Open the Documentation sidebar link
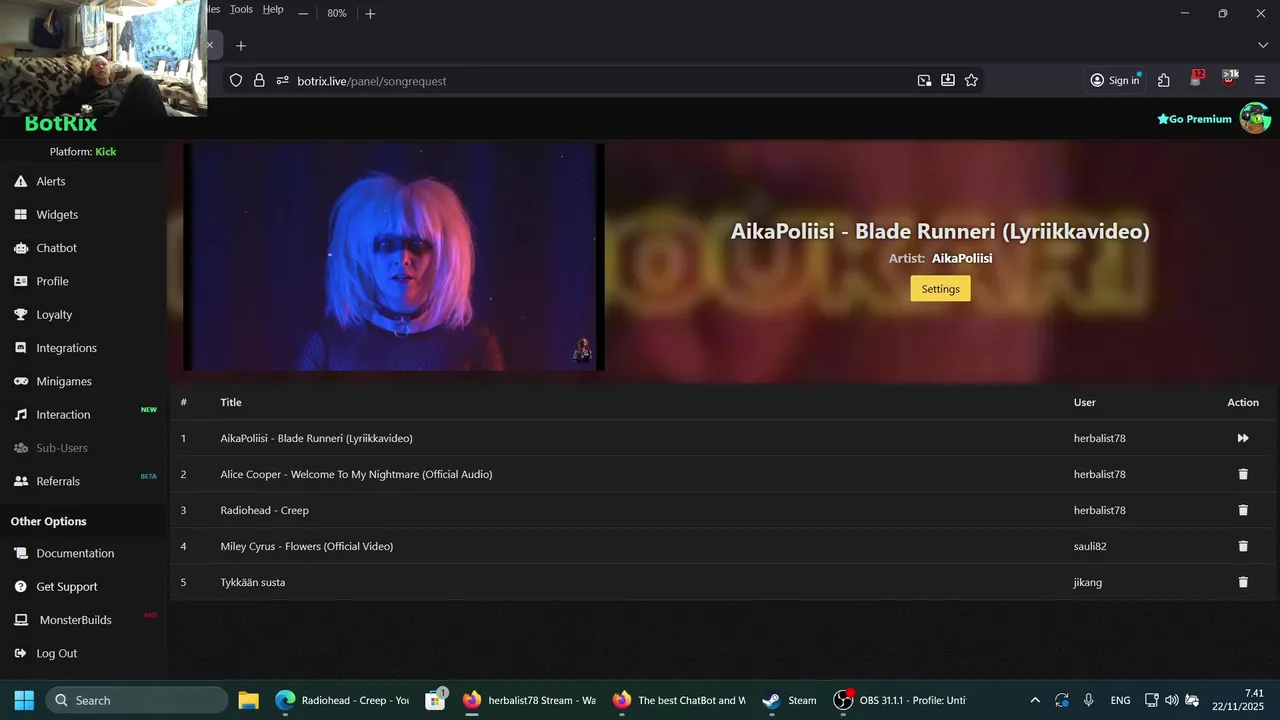The width and height of the screenshot is (1280, 720). click(x=75, y=553)
